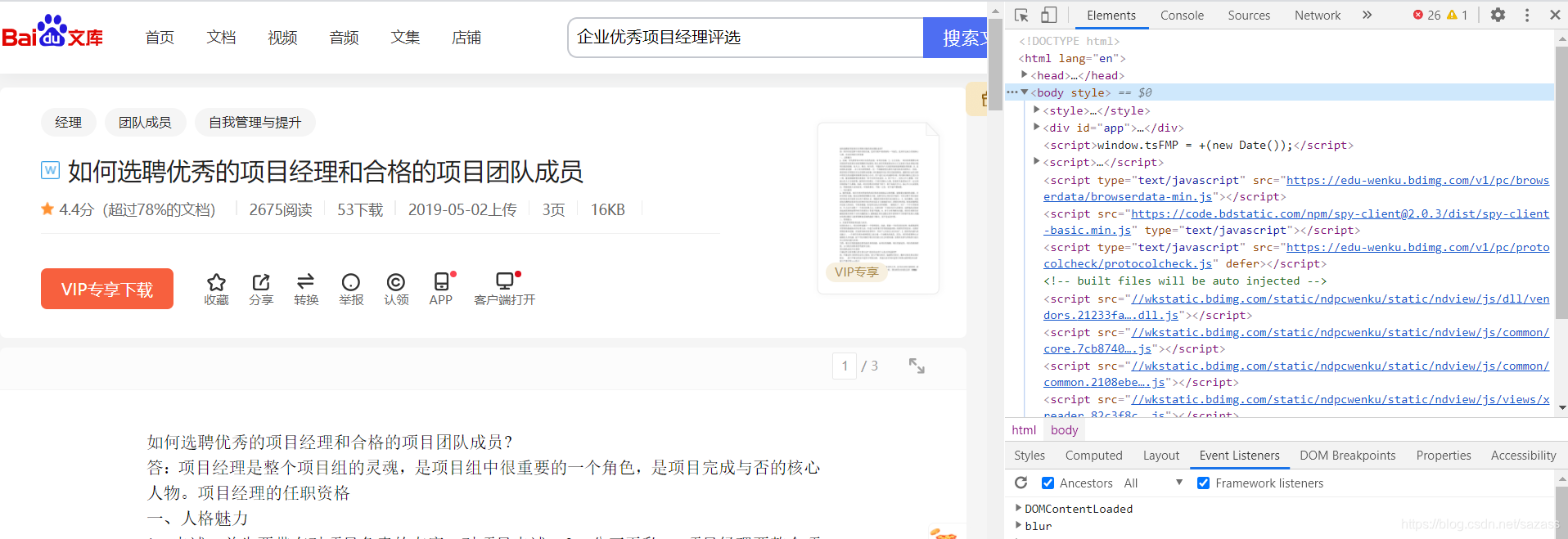This screenshot has width=1568, height=539.
Task: Click the 团队成员 tag chip
Action: (x=145, y=122)
